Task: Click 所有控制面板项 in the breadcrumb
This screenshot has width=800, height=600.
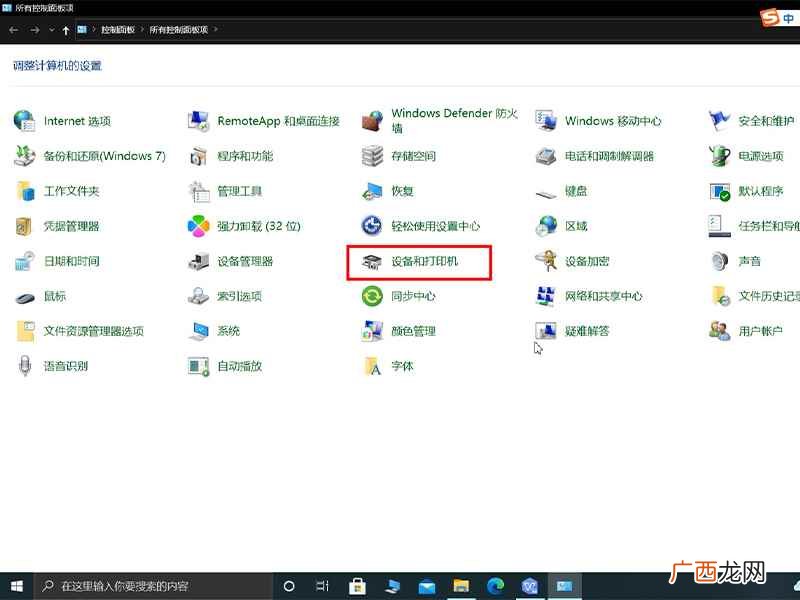Action: pyautogui.click(x=179, y=30)
